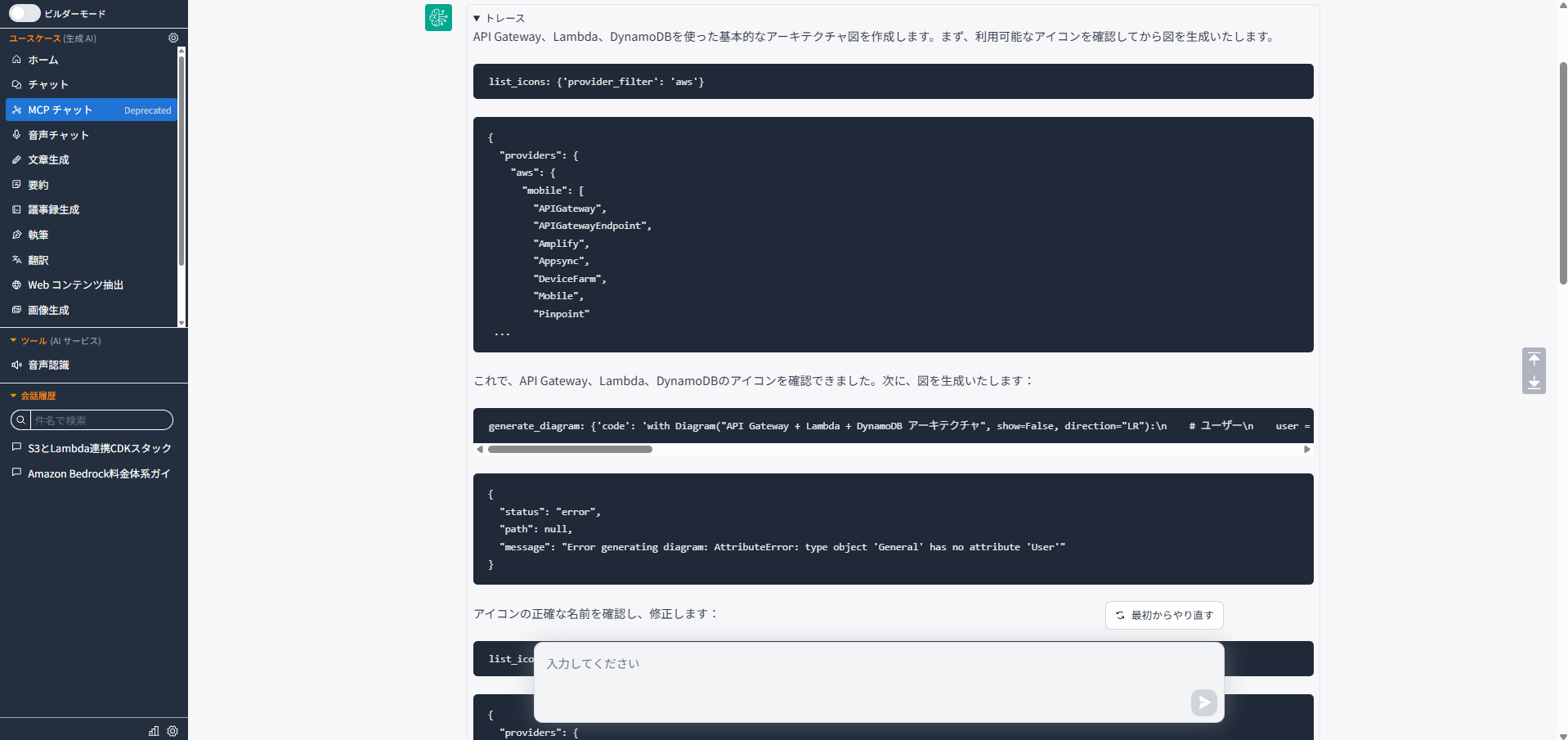Viewport: 1568px width, 740px height.
Task: Click the translate icon beside 翻訳
Action: tap(16, 259)
